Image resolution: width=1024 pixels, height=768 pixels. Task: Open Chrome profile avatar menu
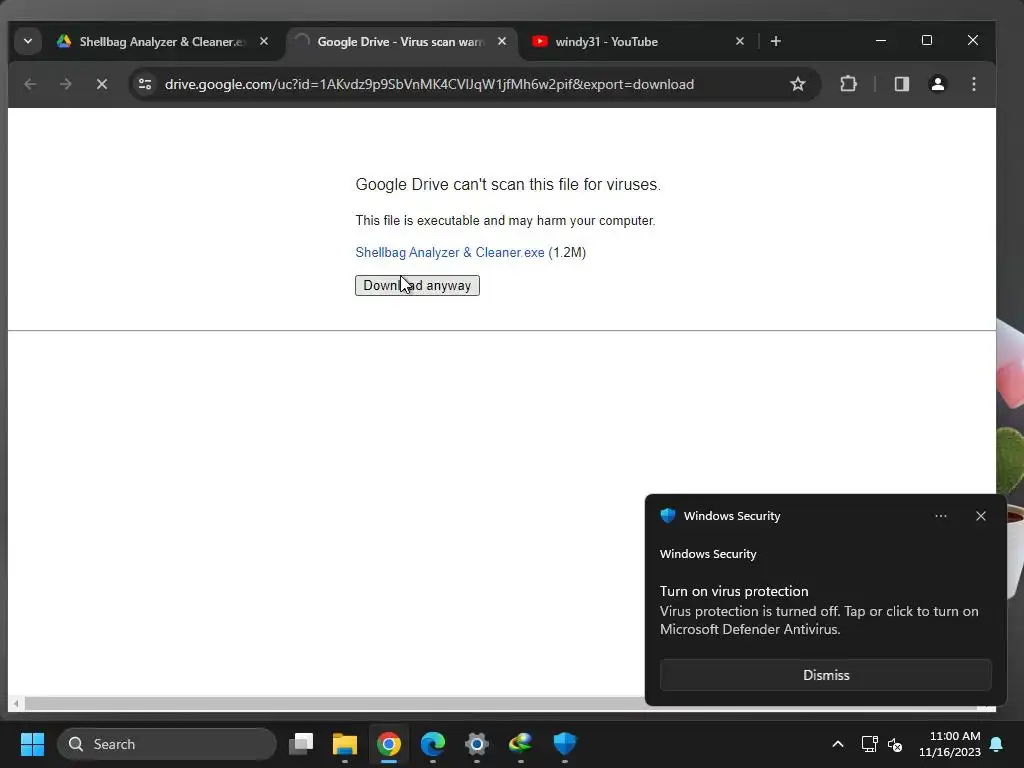pyautogui.click(x=938, y=84)
